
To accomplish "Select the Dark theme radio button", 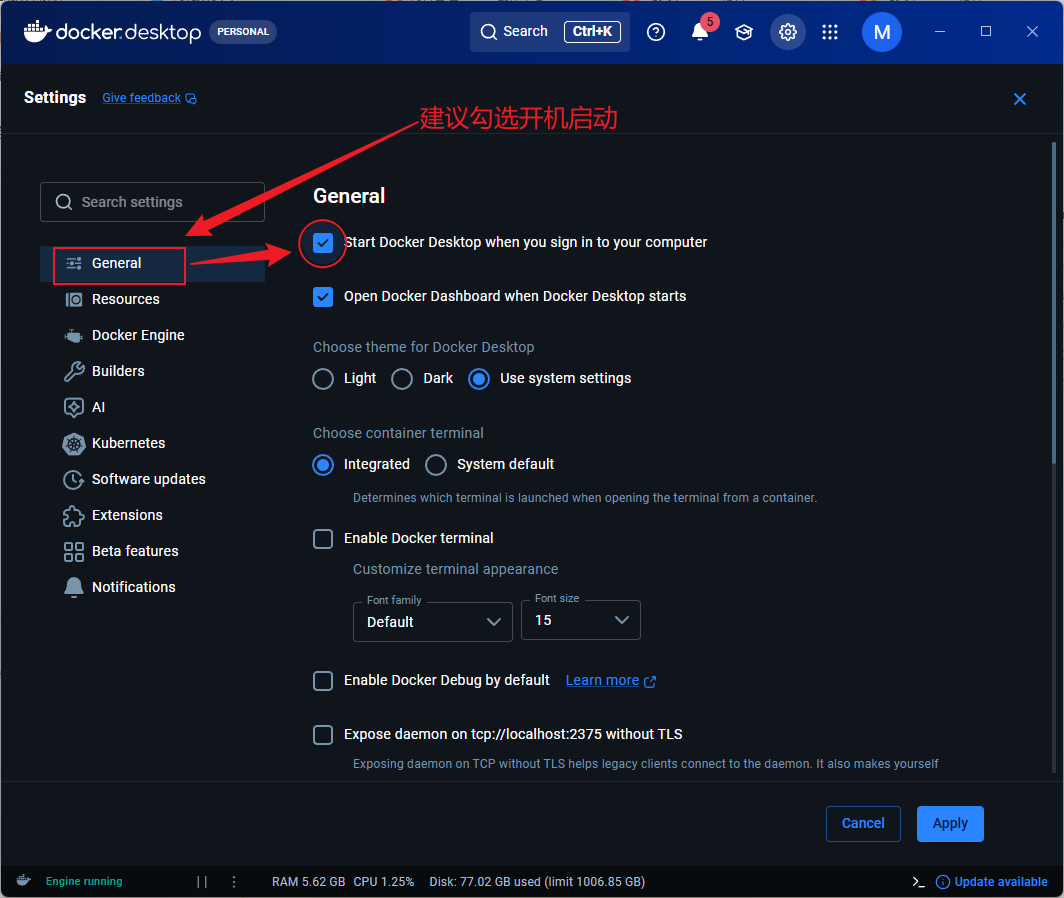I will pos(402,379).
